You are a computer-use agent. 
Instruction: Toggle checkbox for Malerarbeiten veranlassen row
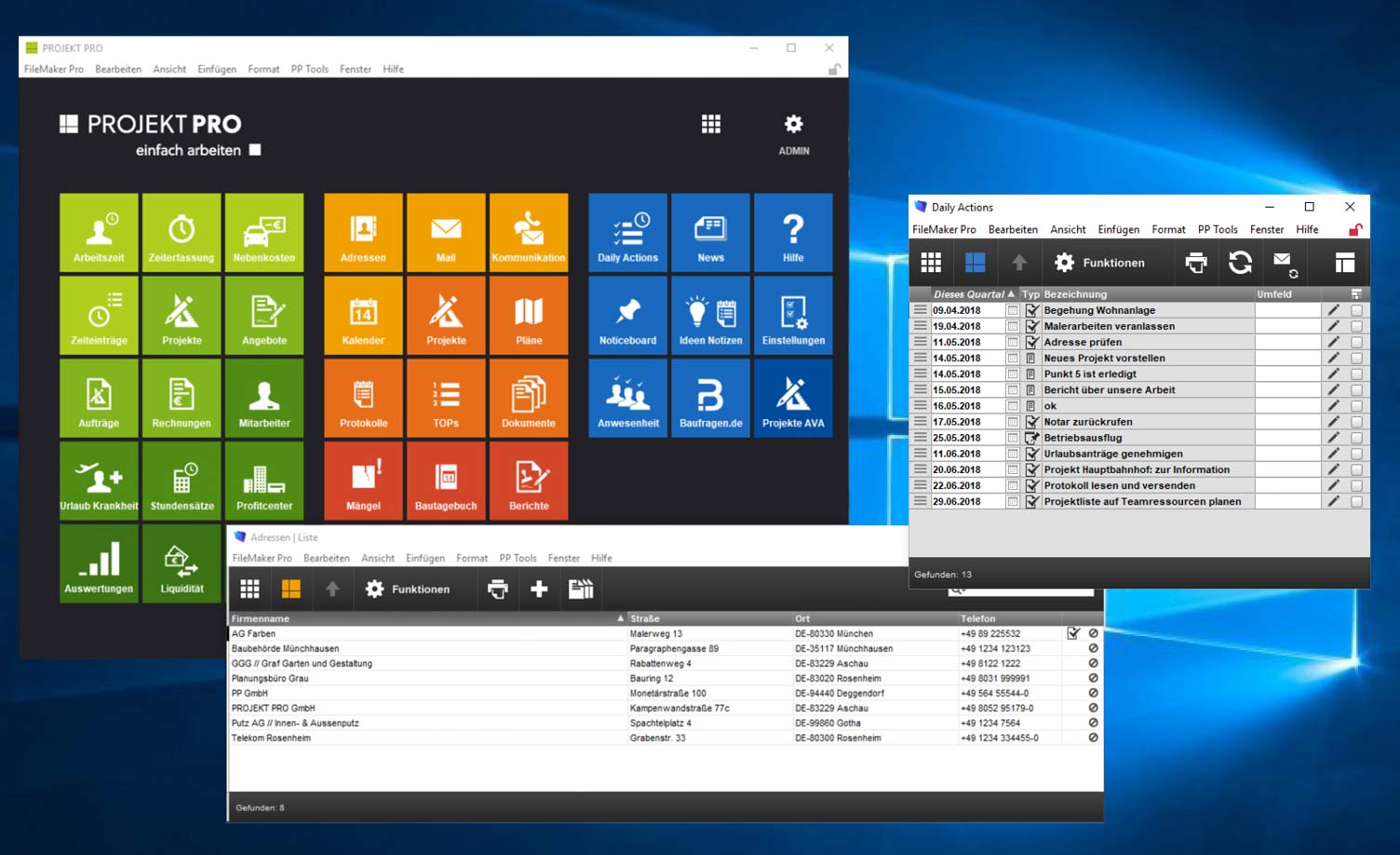point(1356,327)
